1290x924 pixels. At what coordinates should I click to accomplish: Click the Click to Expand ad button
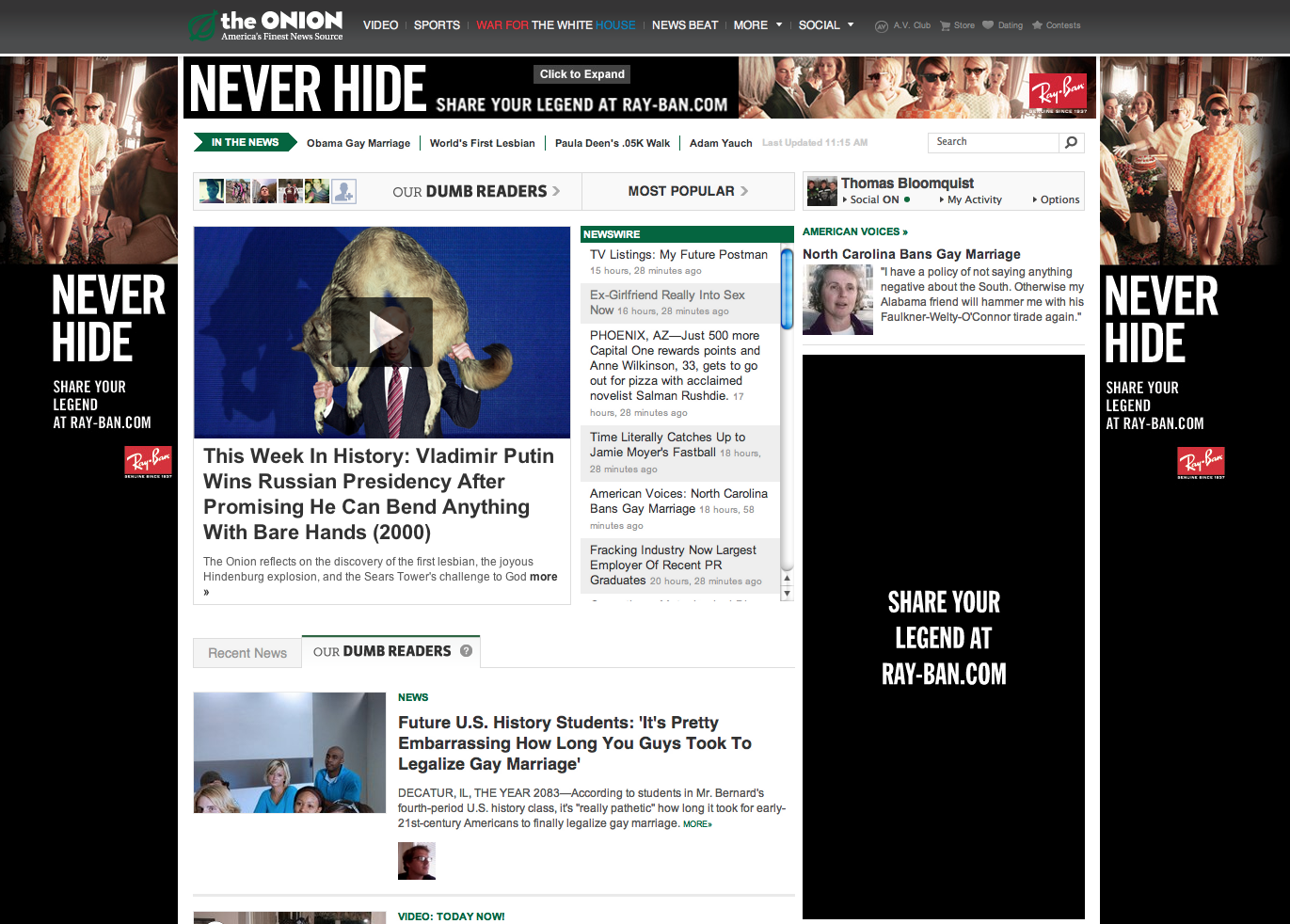582,74
